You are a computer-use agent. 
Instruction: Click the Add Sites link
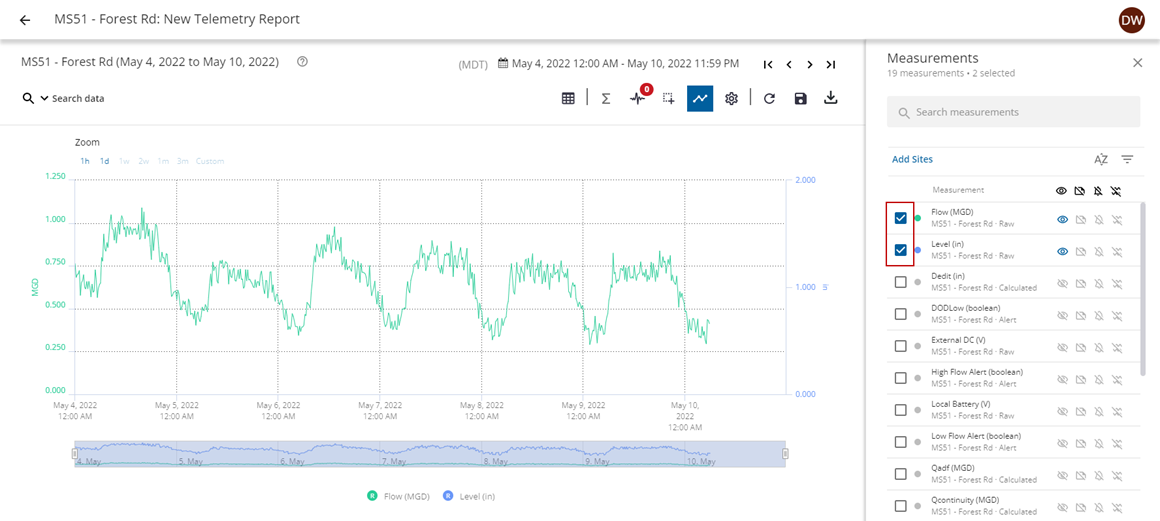912,159
